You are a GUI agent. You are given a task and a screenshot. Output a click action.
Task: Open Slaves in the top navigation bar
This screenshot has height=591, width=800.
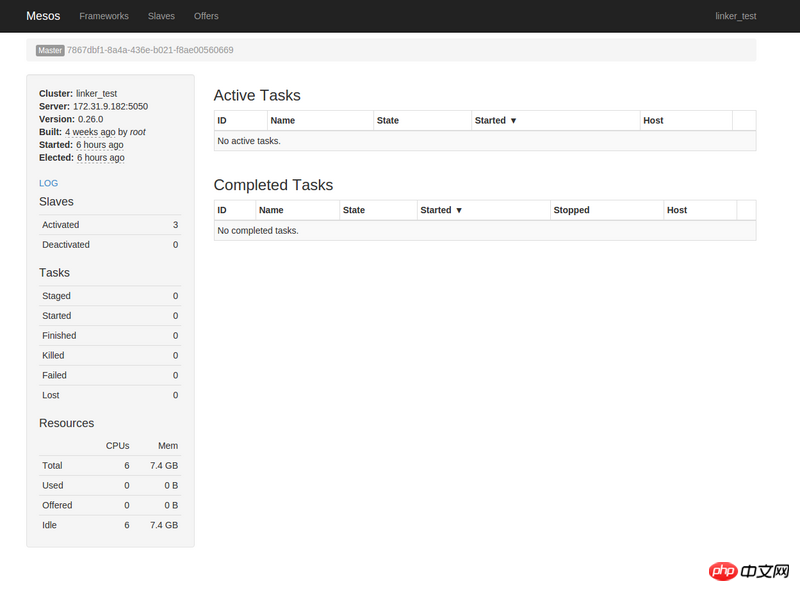pos(161,16)
